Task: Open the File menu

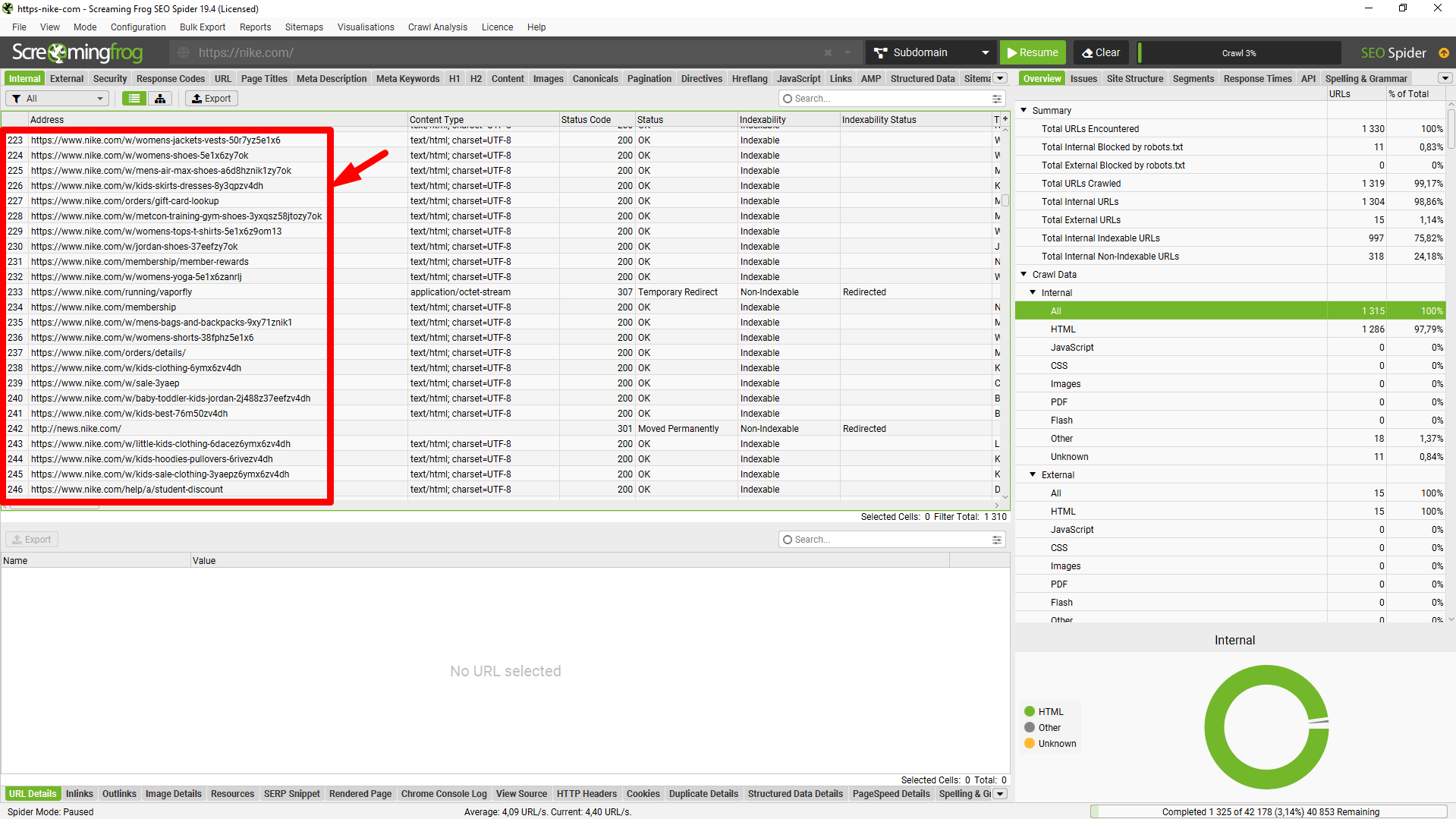Action: pyautogui.click(x=19, y=27)
